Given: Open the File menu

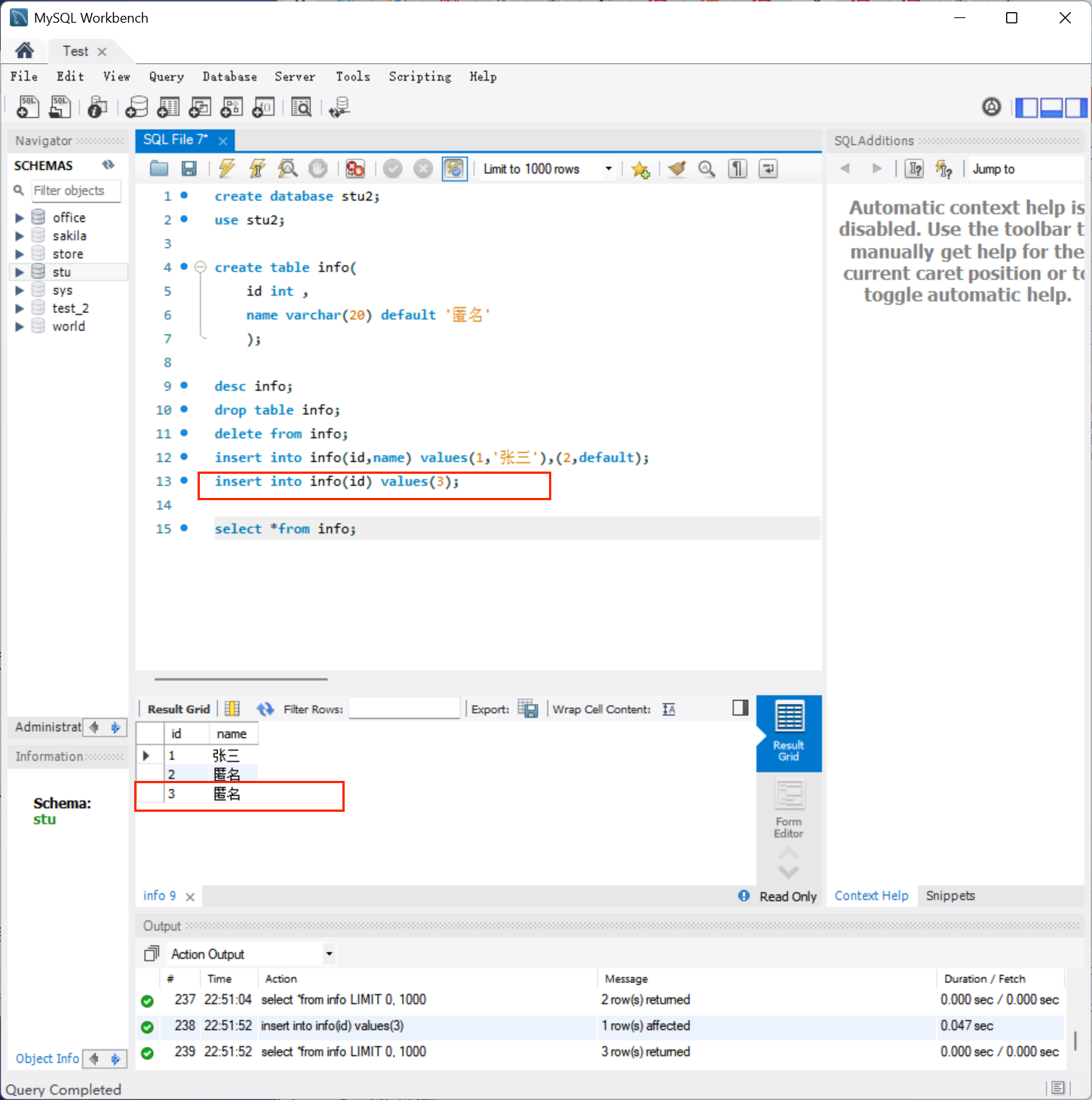Looking at the screenshot, I should (x=24, y=76).
